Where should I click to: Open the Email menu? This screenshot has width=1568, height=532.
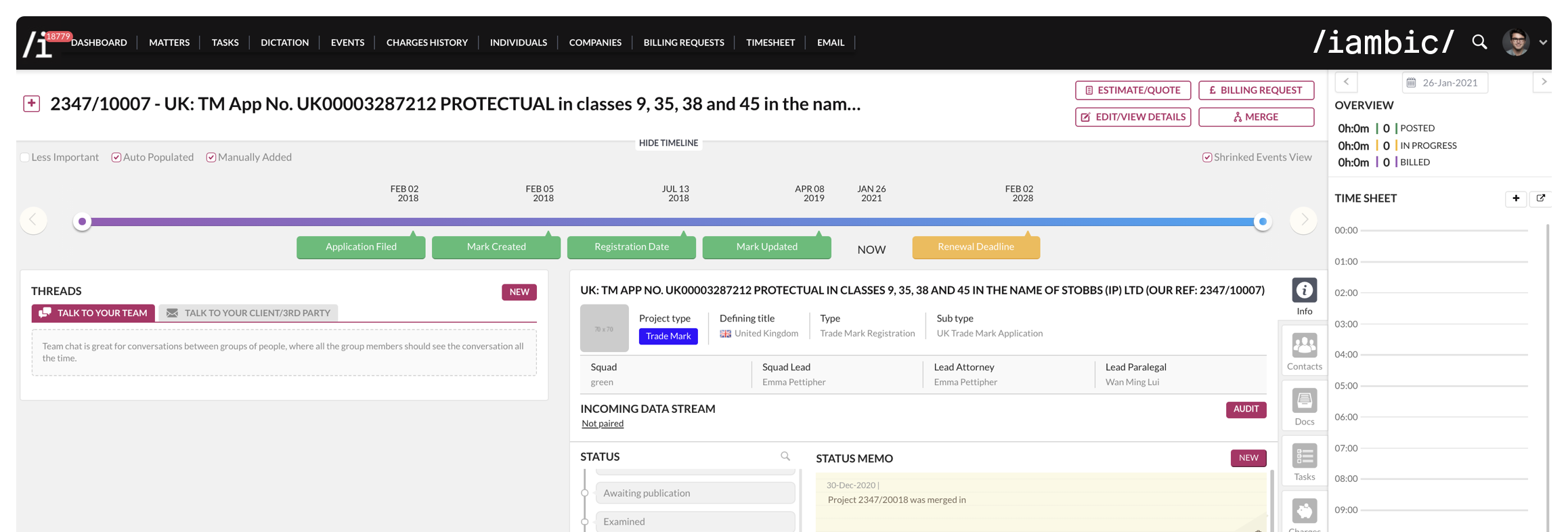click(831, 43)
